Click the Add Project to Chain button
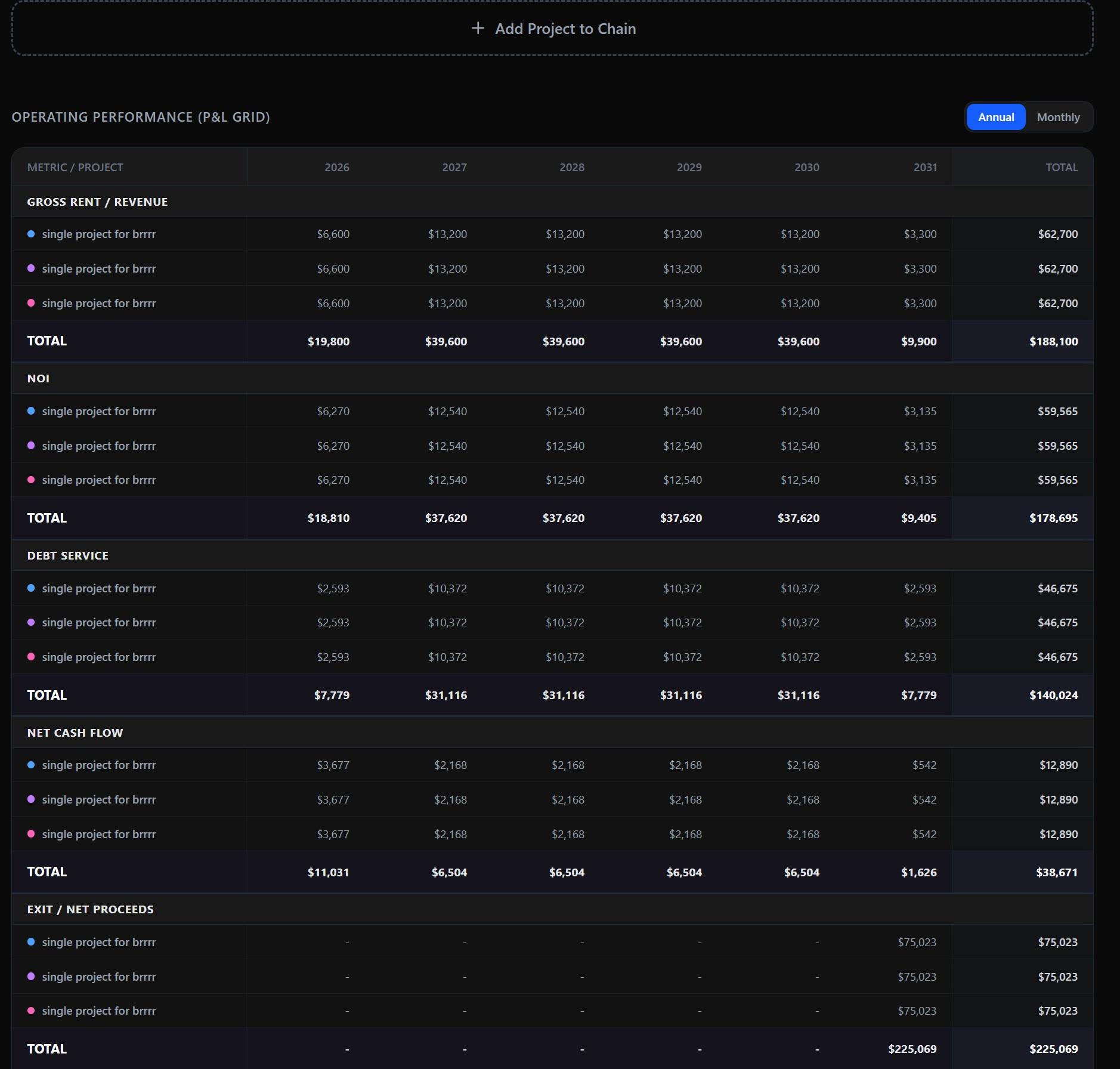Image resolution: width=1120 pixels, height=1069 pixels. [x=552, y=29]
